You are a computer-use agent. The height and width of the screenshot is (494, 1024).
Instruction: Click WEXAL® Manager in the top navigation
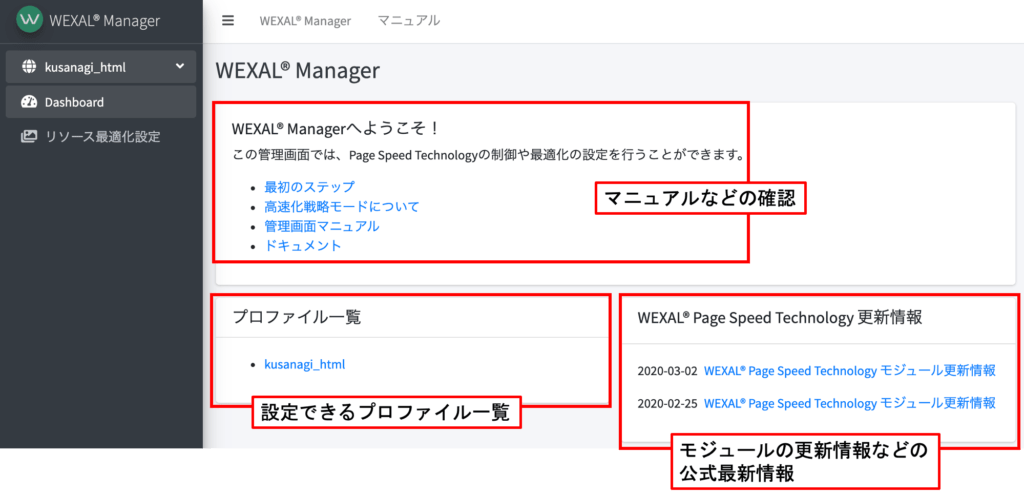(305, 21)
